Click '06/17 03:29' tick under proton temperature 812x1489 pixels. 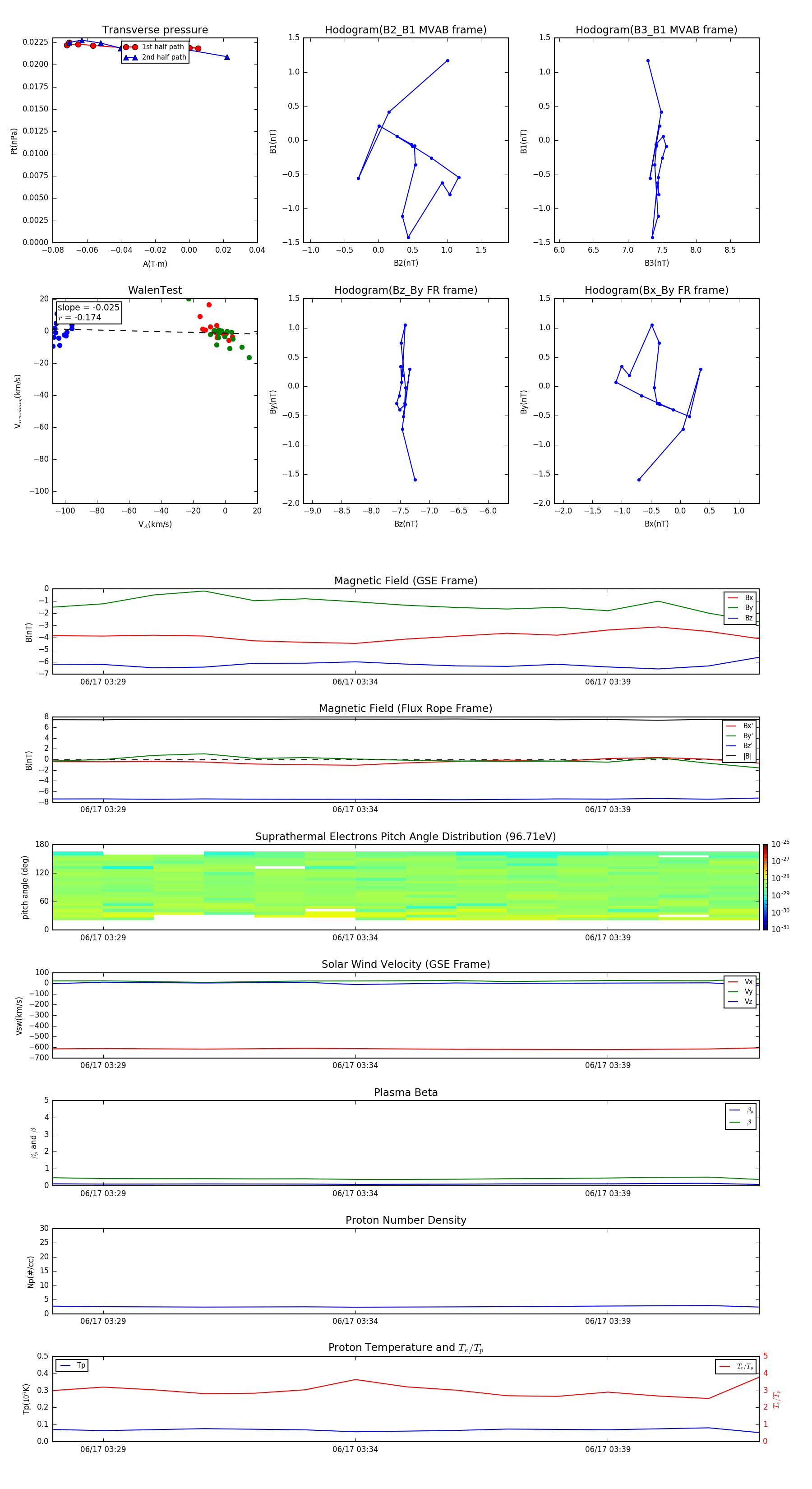point(103,1449)
